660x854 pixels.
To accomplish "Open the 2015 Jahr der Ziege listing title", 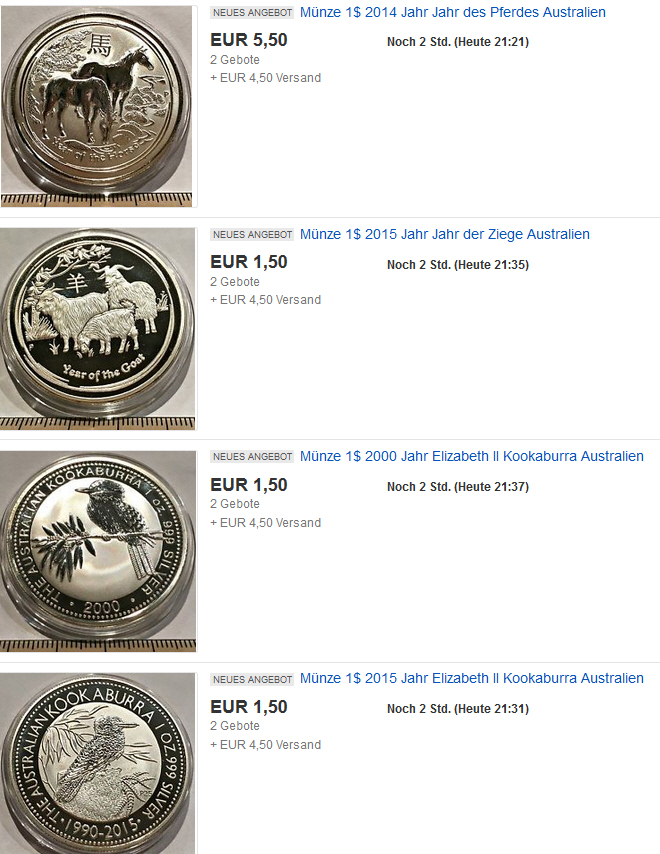I will coord(444,234).
